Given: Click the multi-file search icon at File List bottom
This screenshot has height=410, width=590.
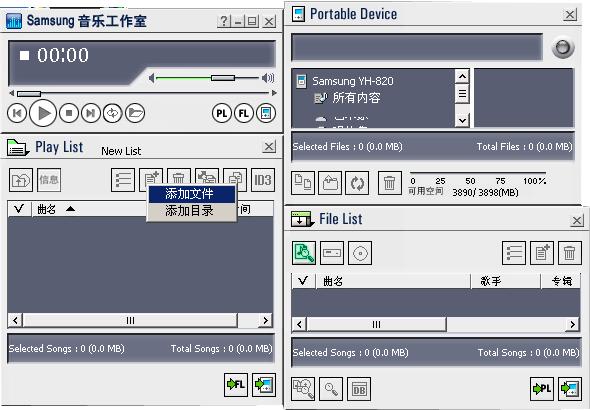Looking at the screenshot, I should pyautogui.click(x=303, y=389).
